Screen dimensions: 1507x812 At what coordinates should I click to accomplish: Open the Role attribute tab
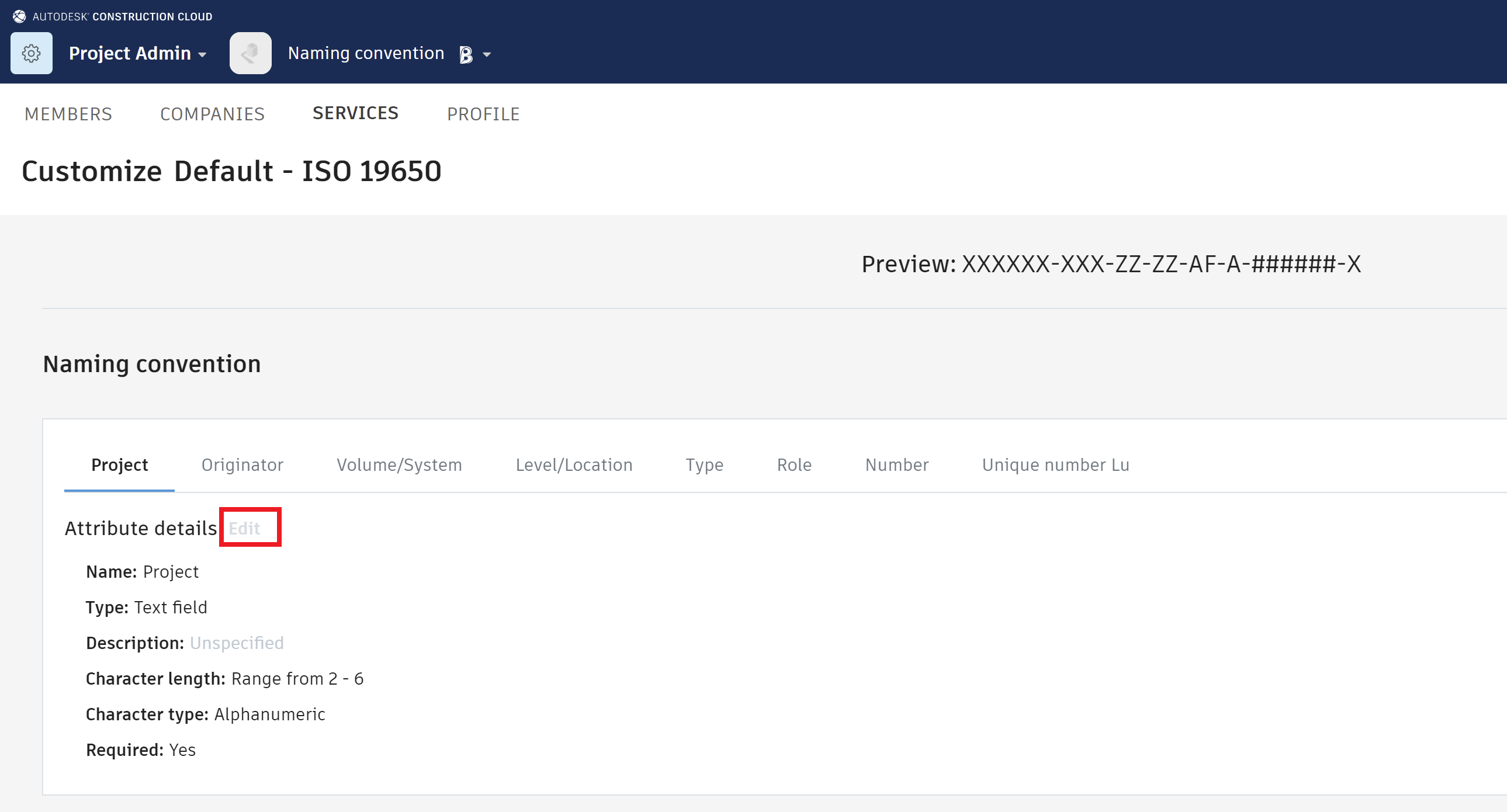pyautogui.click(x=794, y=464)
